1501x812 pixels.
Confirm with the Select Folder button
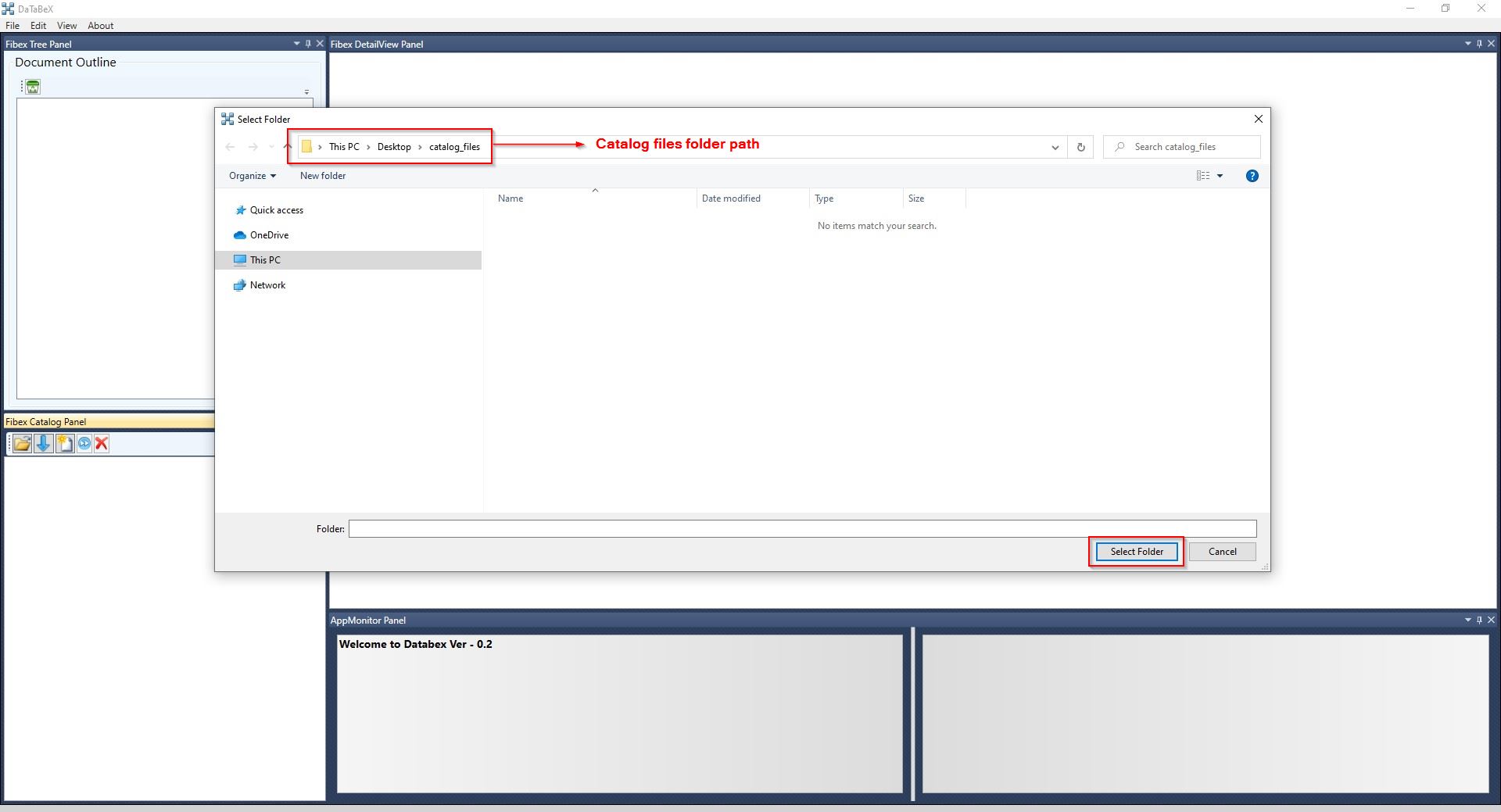coord(1136,552)
